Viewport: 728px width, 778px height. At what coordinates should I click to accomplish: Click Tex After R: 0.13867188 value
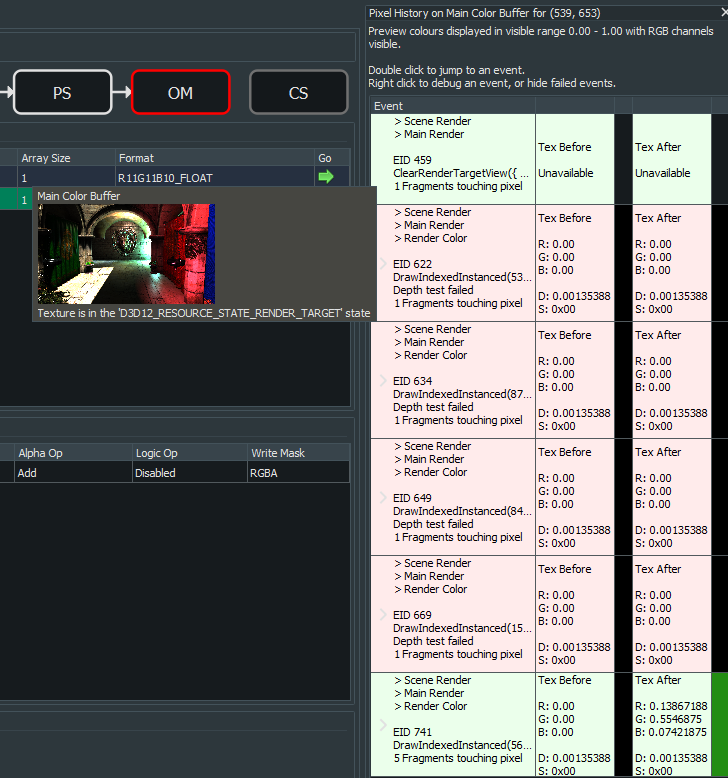coord(671,706)
